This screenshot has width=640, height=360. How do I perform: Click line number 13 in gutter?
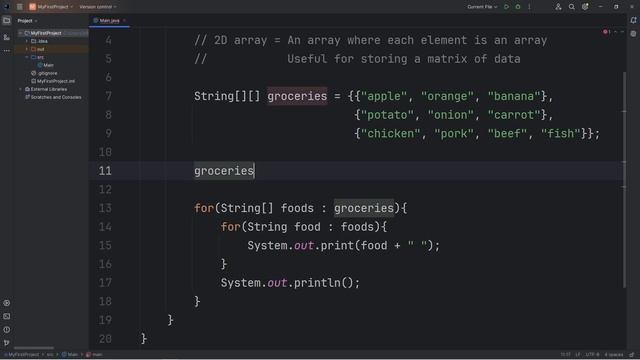pyautogui.click(x=105, y=208)
